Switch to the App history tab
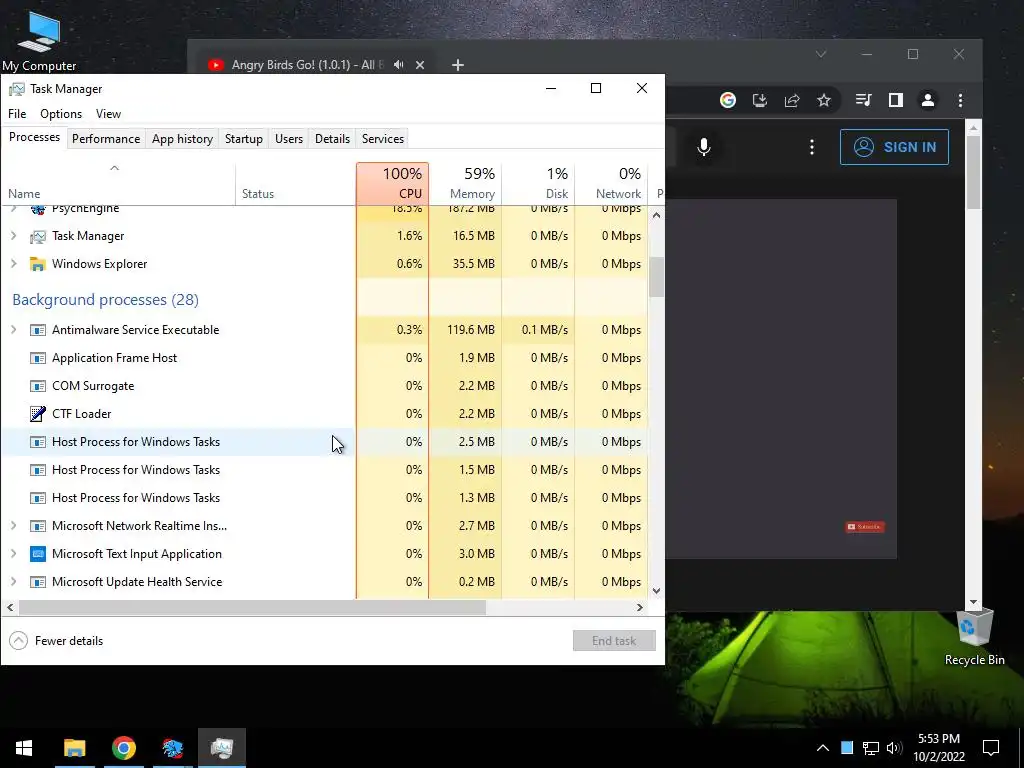This screenshot has width=1024, height=768. (182, 138)
